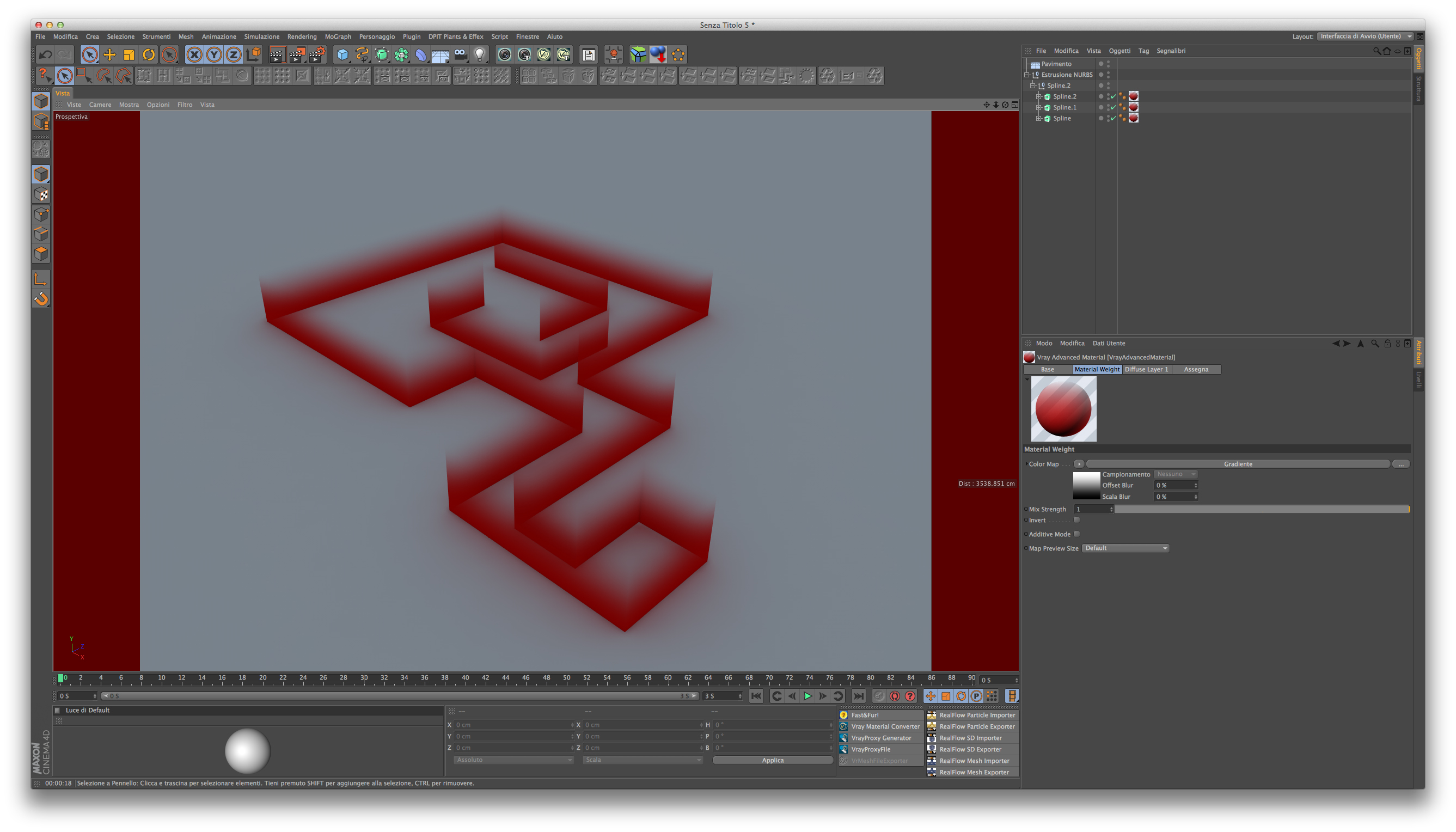
Task: Open Render Settings clapperboard gear icon
Action: 316,55
